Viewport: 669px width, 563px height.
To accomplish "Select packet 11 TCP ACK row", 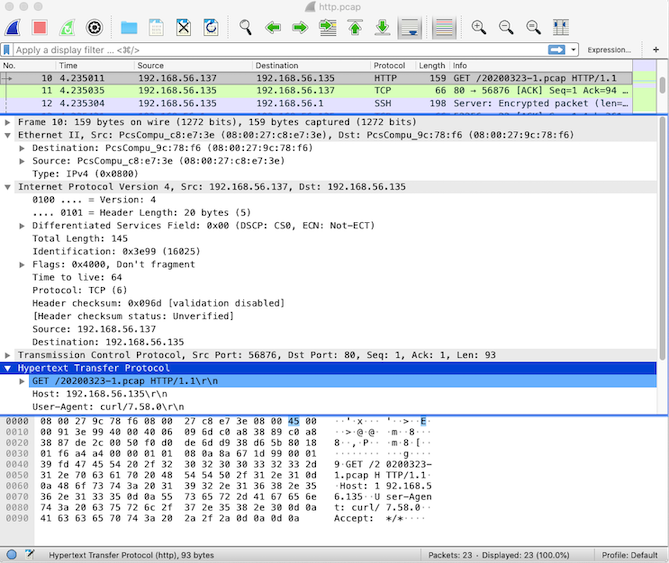I will [316, 90].
